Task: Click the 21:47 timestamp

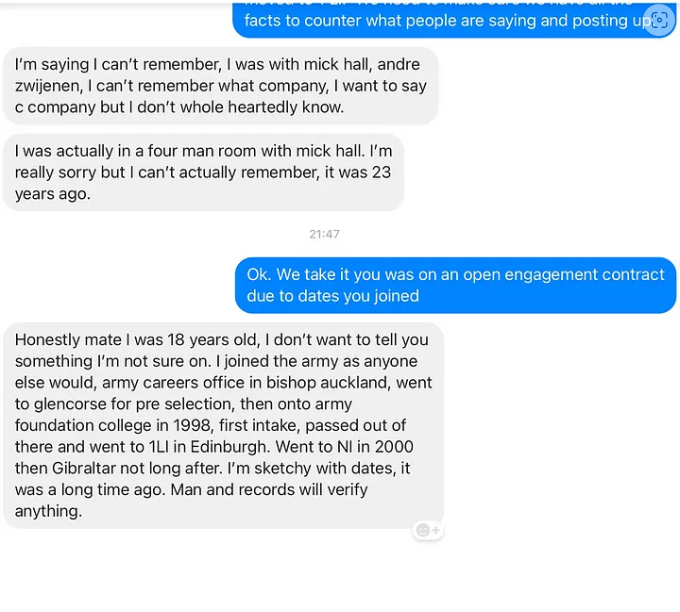Action: click(x=324, y=234)
